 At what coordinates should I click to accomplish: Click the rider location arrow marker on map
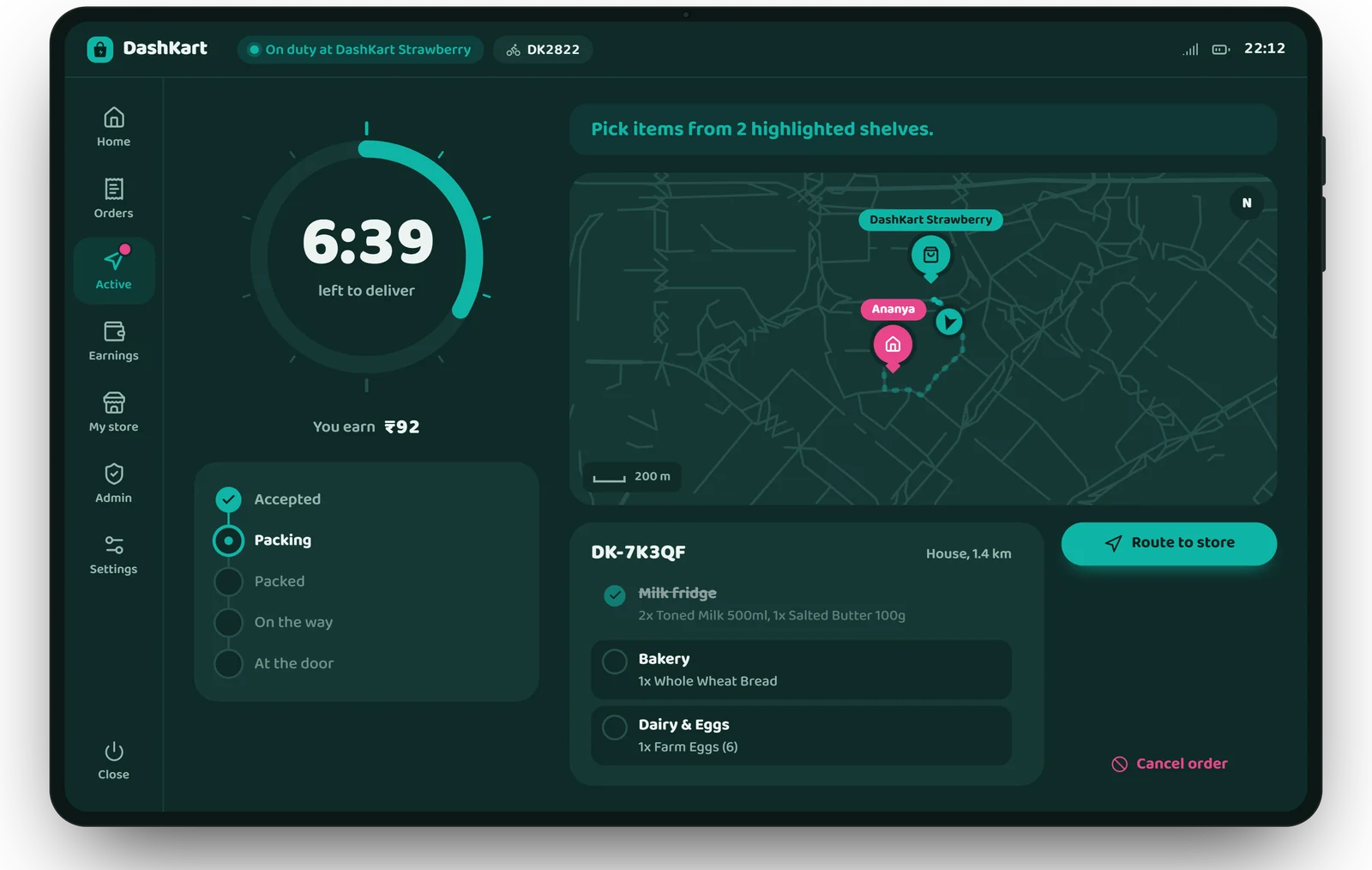(x=948, y=322)
